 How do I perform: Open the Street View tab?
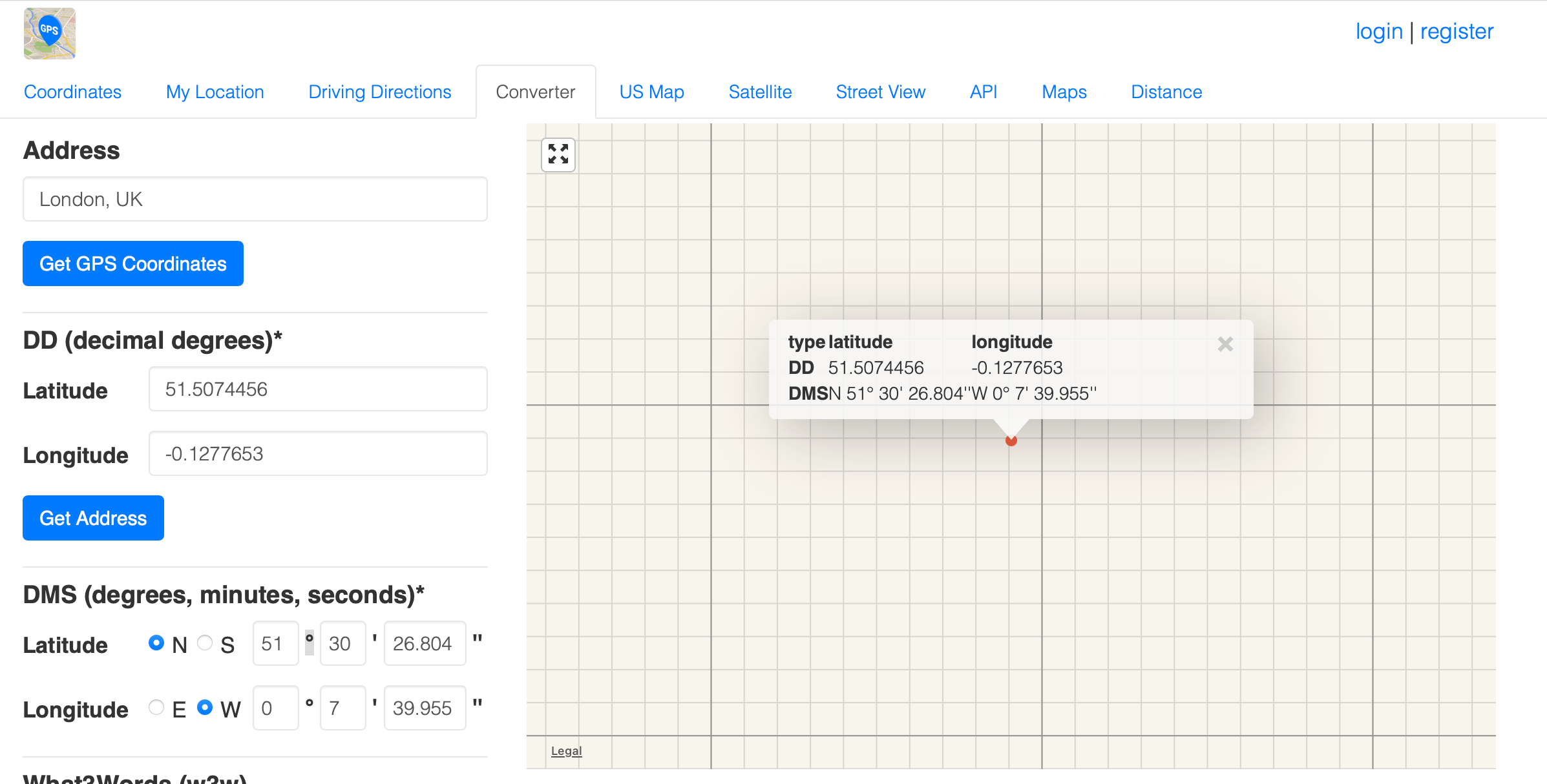click(x=880, y=92)
